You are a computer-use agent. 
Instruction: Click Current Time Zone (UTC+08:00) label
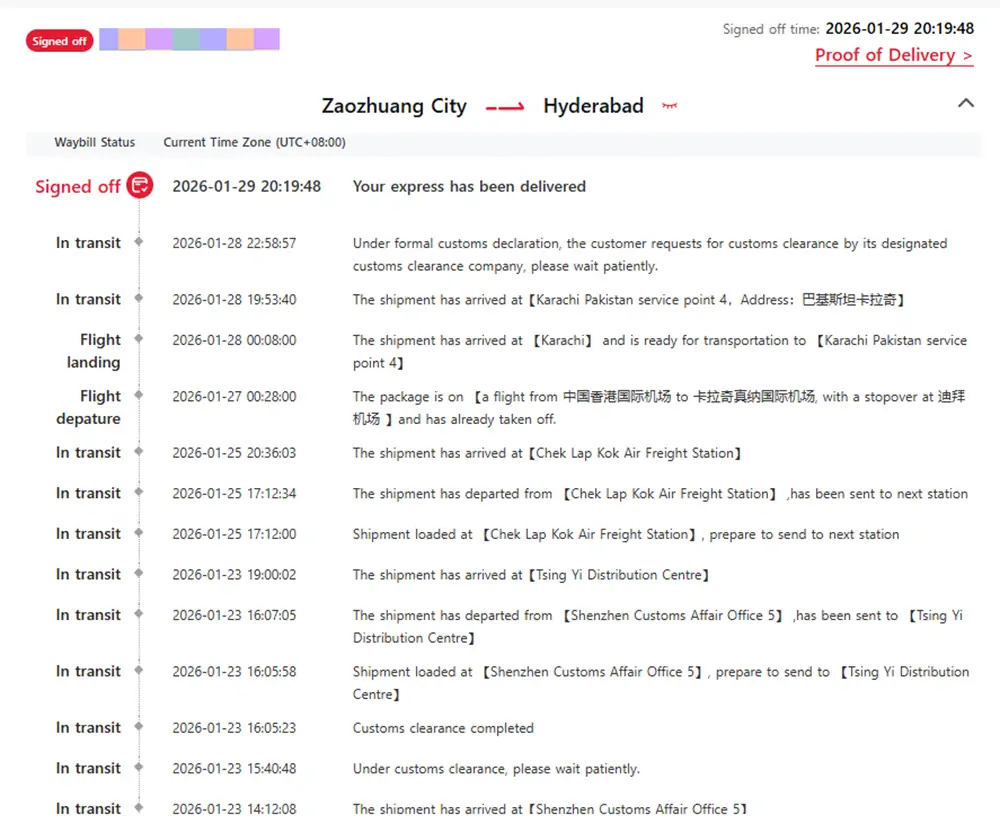254,142
